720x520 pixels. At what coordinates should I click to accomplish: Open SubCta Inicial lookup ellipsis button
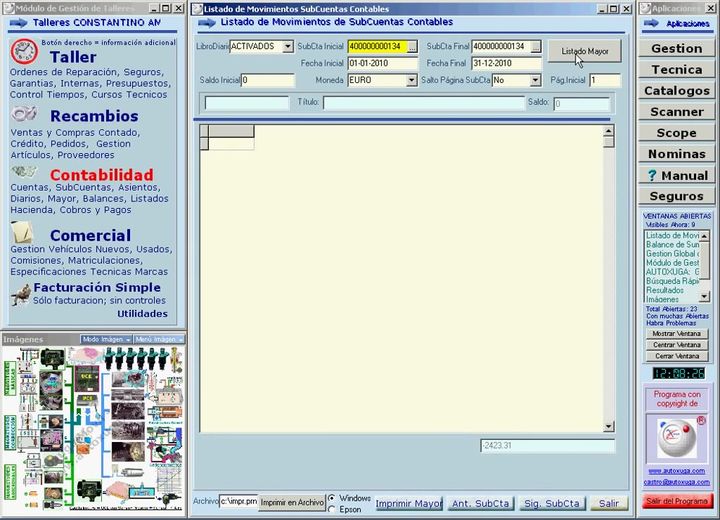coord(412,46)
